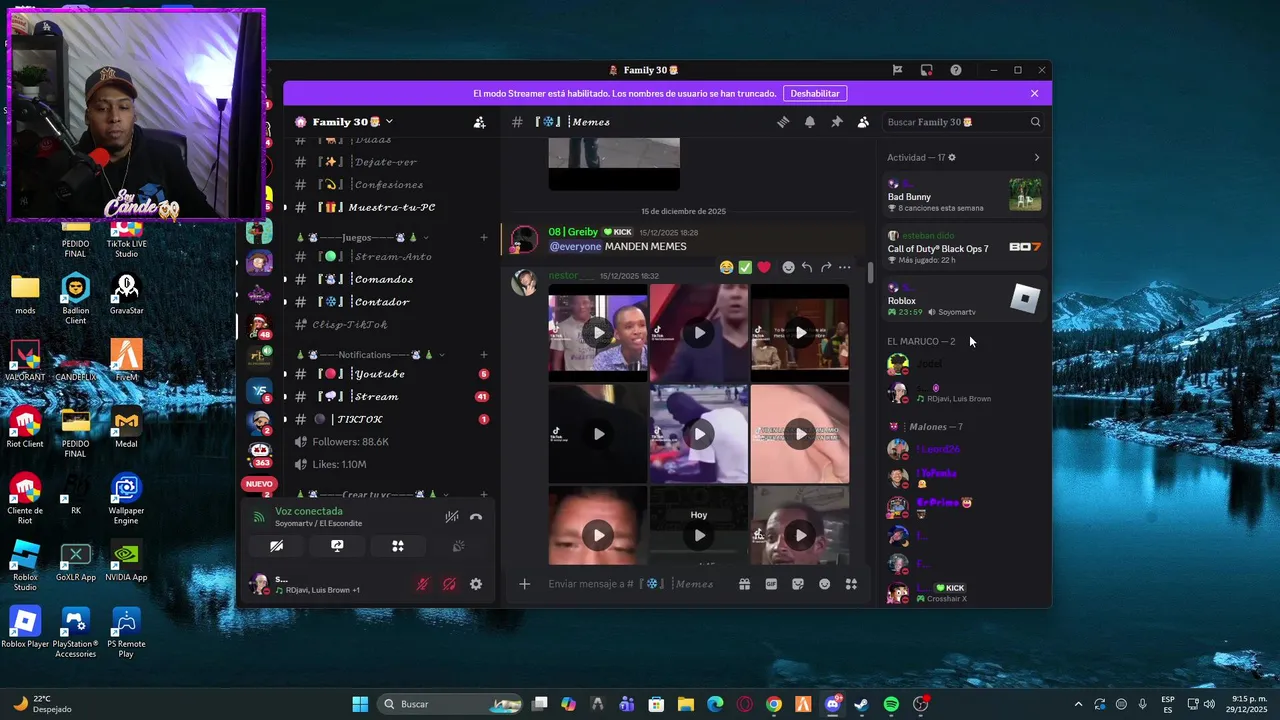Open Discord help question mark icon
1280x720 pixels.
point(956,70)
